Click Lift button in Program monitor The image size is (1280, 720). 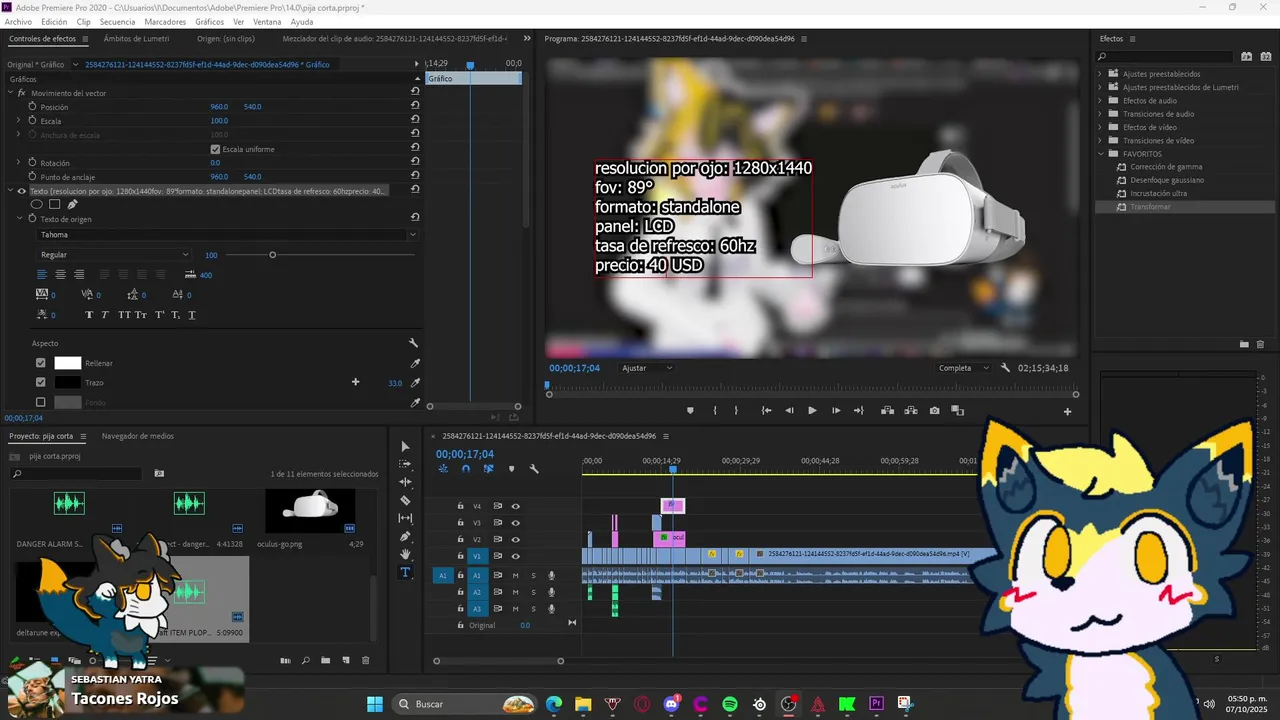pos(886,411)
